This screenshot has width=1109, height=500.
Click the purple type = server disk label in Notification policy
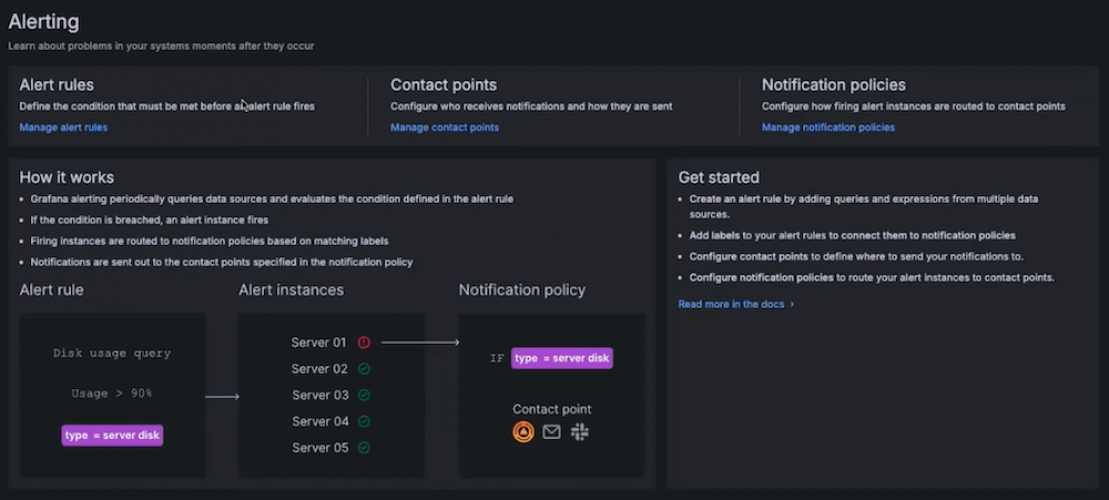[562, 358]
